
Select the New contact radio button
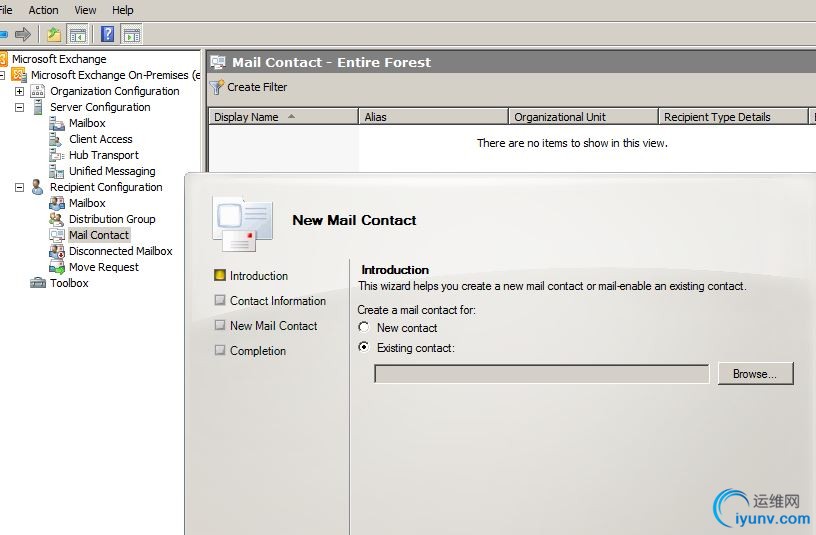tap(364, 327)
